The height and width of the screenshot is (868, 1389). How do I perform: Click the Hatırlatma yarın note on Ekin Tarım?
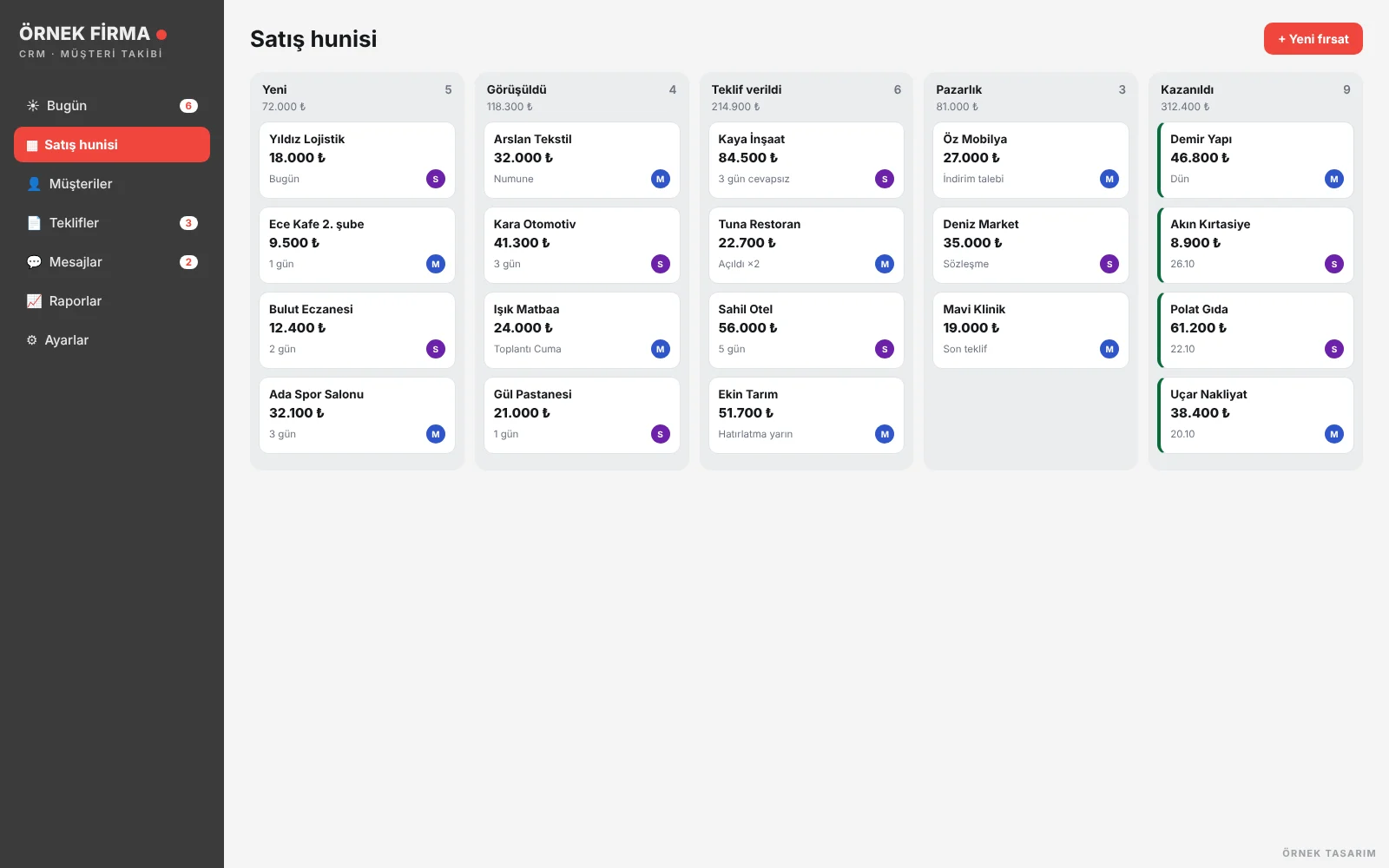755,434
